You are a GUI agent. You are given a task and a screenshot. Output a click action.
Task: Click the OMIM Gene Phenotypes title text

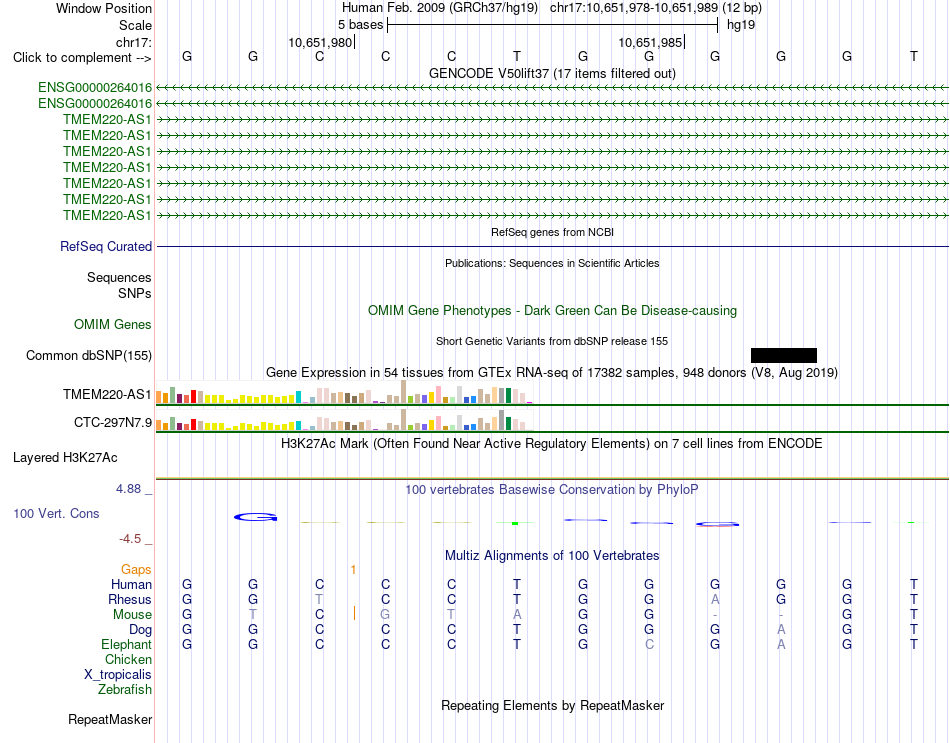coord(552,310)
